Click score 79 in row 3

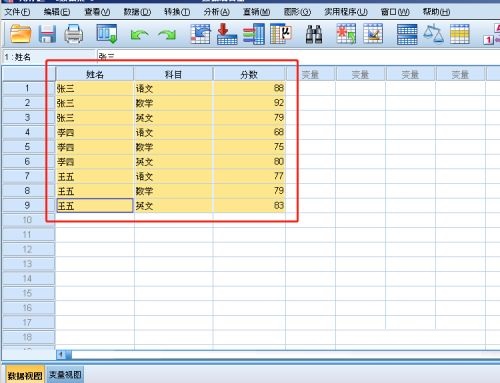[x=249, y=118]
